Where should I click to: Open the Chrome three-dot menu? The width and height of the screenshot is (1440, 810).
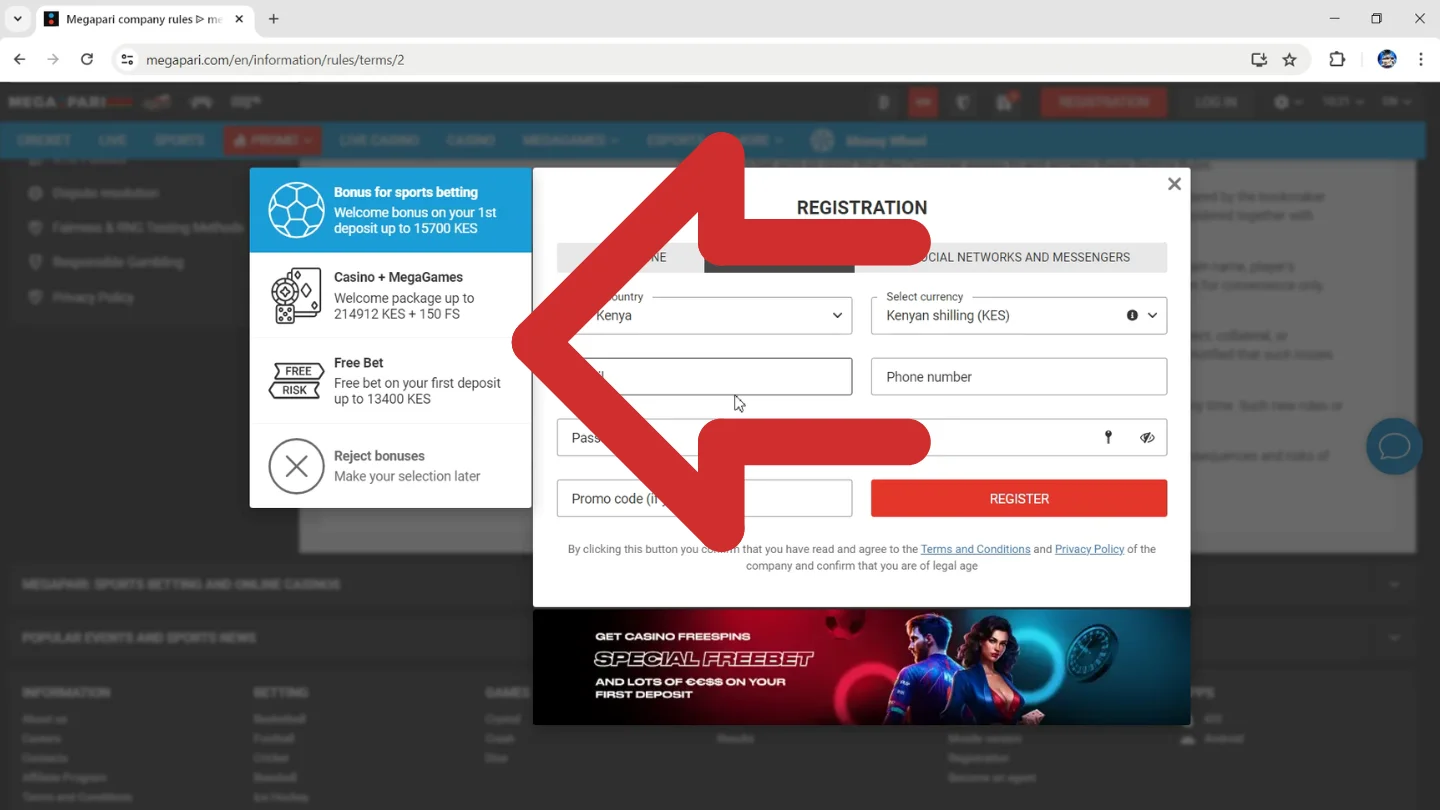1421,60
